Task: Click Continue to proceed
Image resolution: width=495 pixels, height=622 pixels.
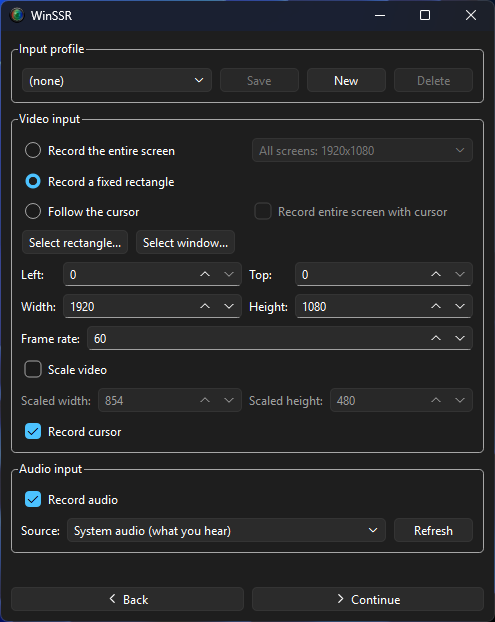Action: coord(368,599)
